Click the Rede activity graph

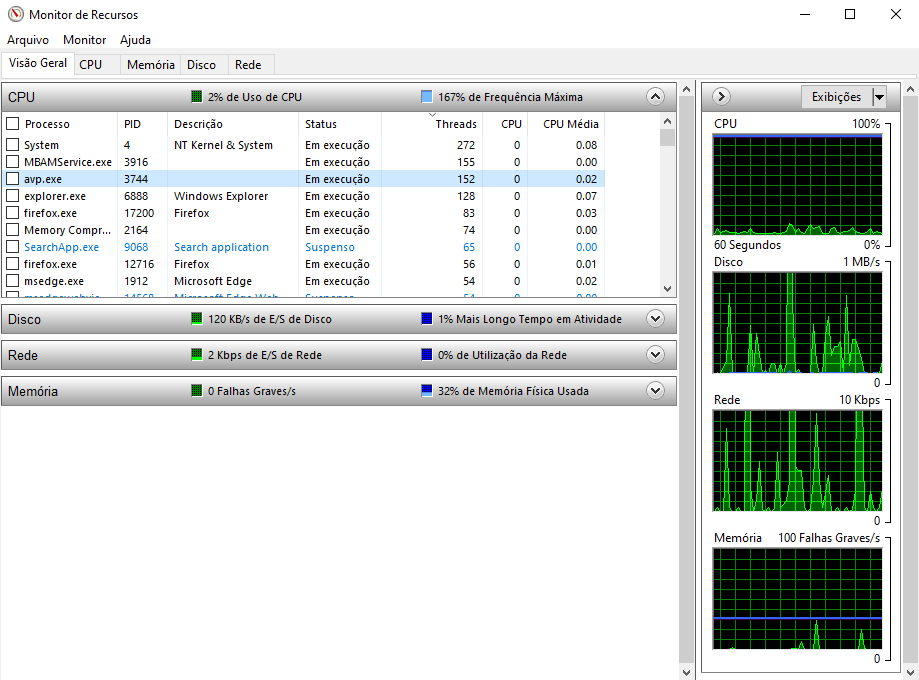pos(797,461)
